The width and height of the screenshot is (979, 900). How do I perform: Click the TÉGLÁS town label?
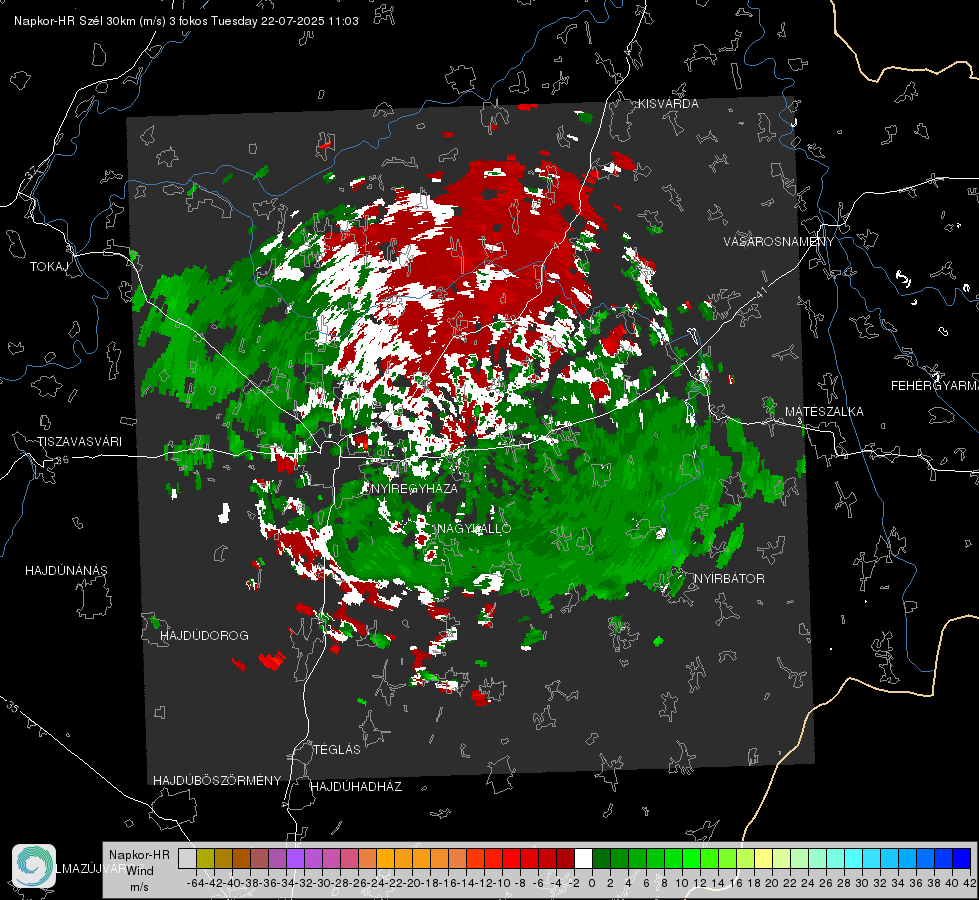337,750
